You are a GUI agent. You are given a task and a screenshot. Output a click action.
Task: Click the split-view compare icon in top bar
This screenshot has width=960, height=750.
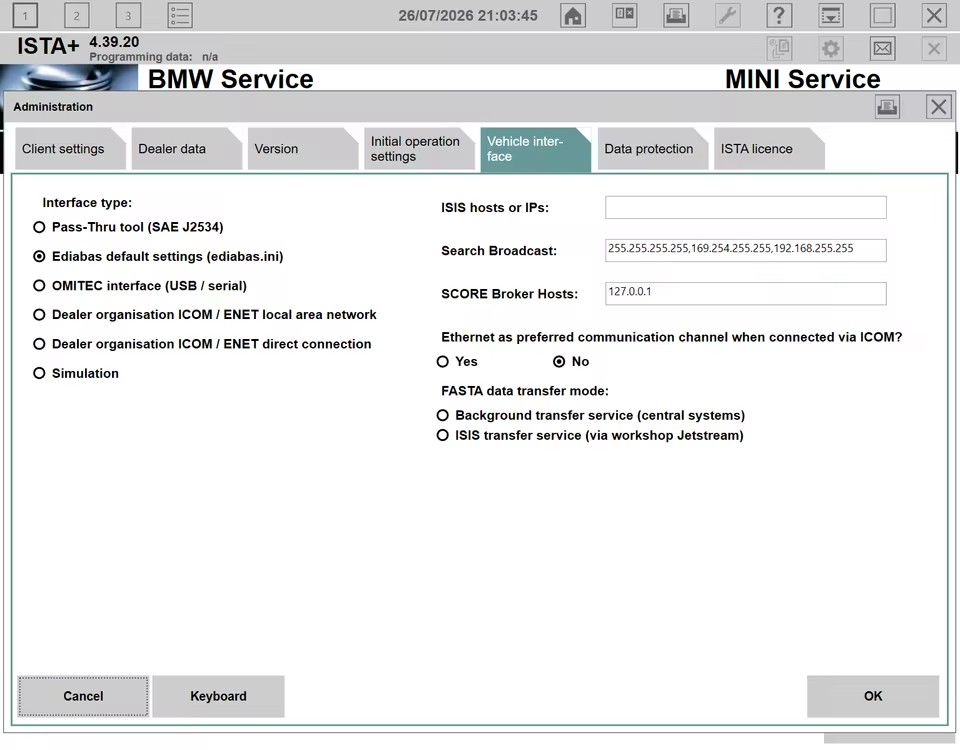[x=624, y=15]
